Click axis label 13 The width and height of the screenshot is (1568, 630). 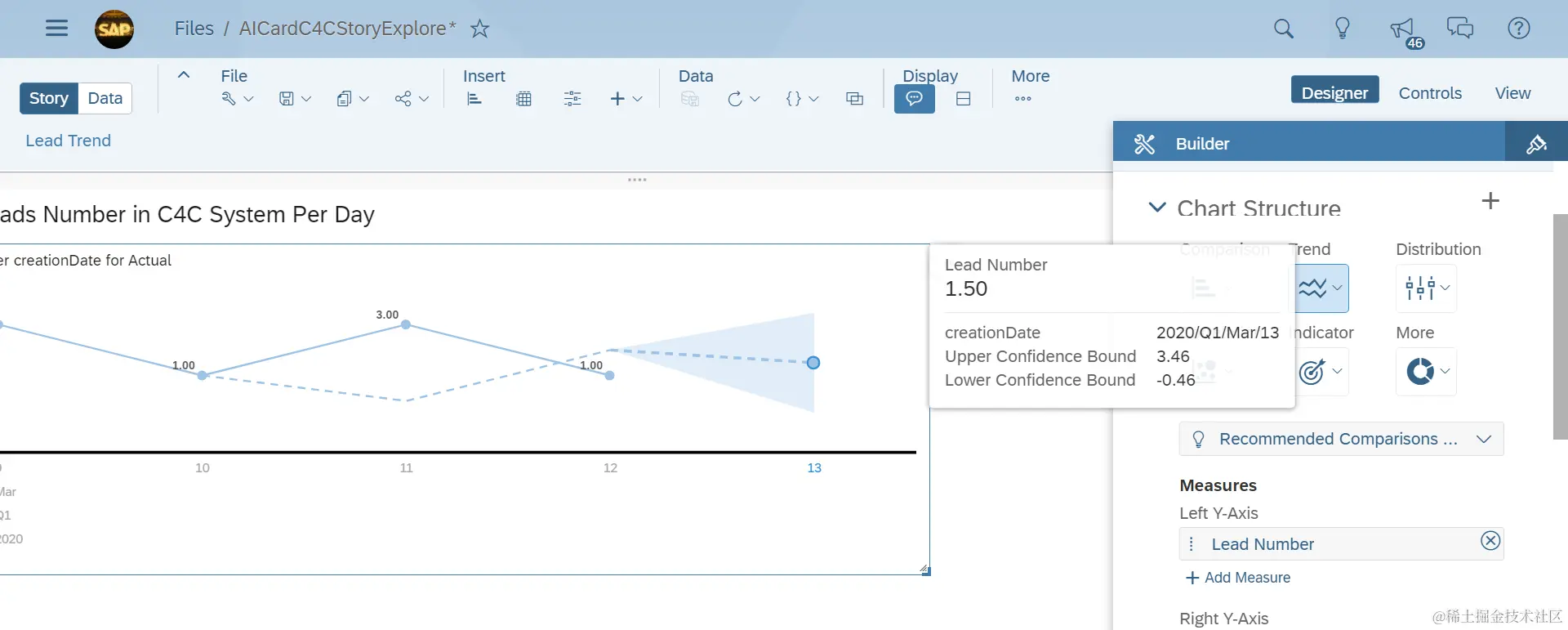pyautogui.click(x=814, y=467)
